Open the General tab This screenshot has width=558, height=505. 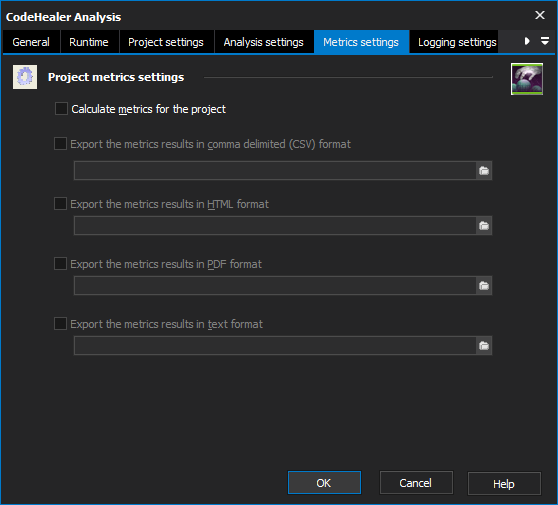31,42
